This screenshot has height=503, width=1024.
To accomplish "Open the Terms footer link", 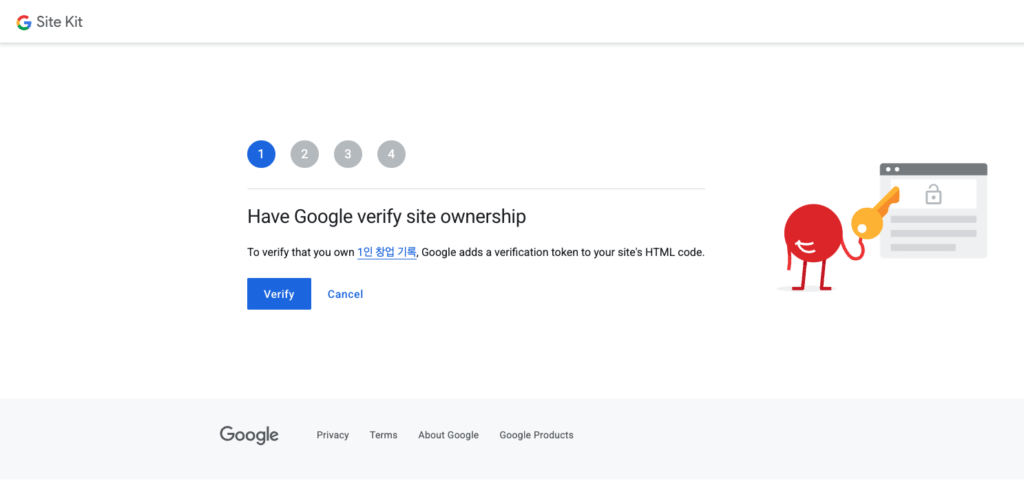I will click(383, 435).
